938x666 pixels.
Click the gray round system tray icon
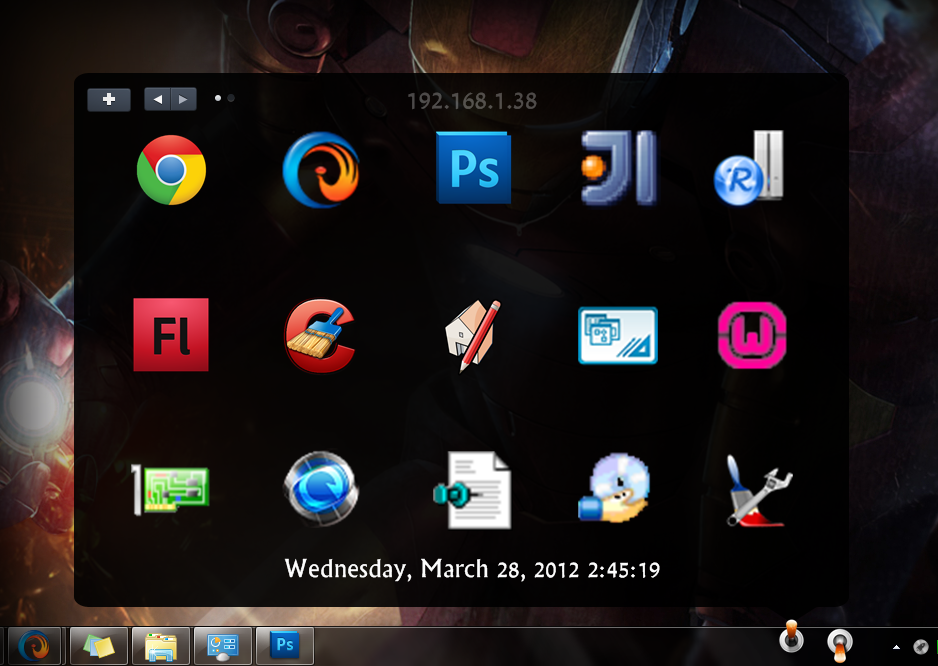click(921, 647)
